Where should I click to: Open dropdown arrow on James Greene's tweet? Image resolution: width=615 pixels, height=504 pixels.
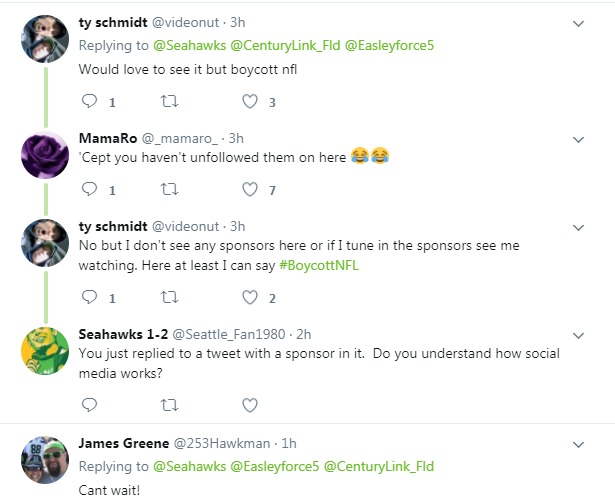point(578,443)
